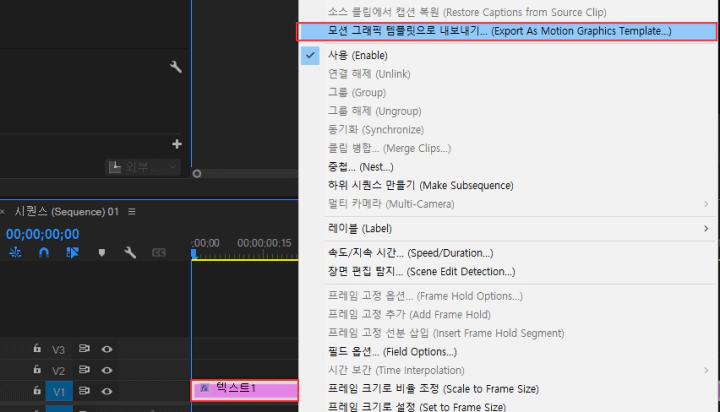Toggle lock on track V3

pos(37,349)
